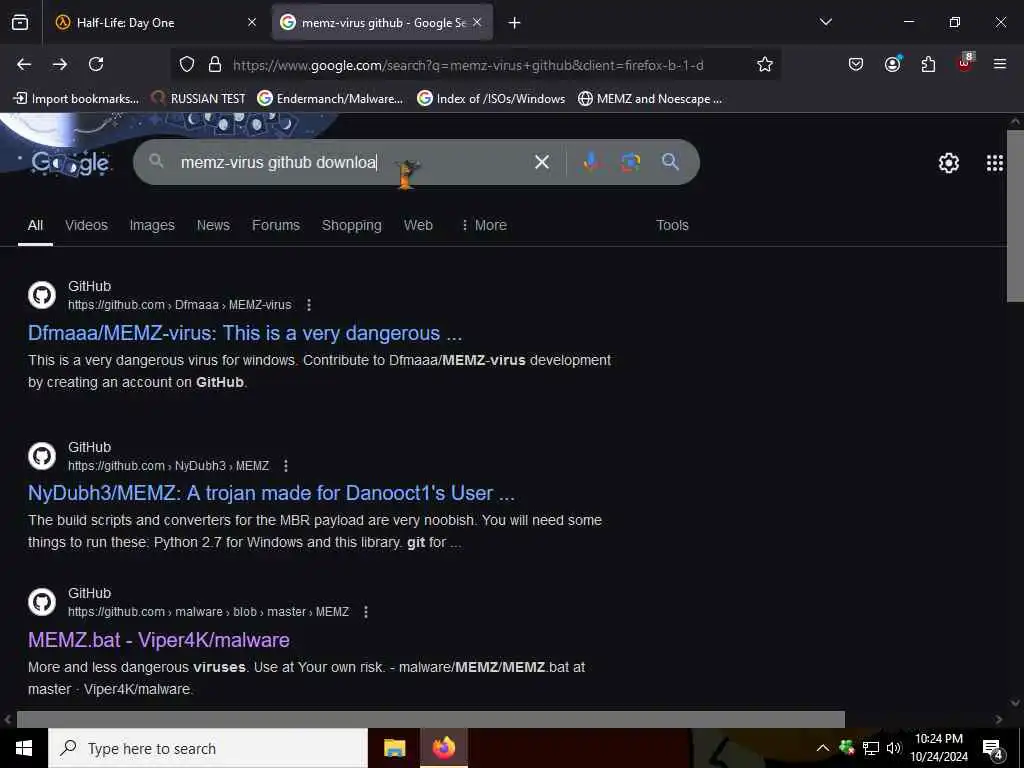The image size is (1024, 768).
Task: Click the Google doodle logo
Action: tap(71, 163)
